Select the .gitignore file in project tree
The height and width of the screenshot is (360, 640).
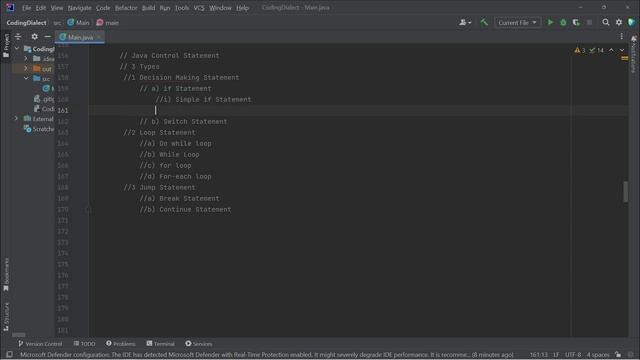44,99
